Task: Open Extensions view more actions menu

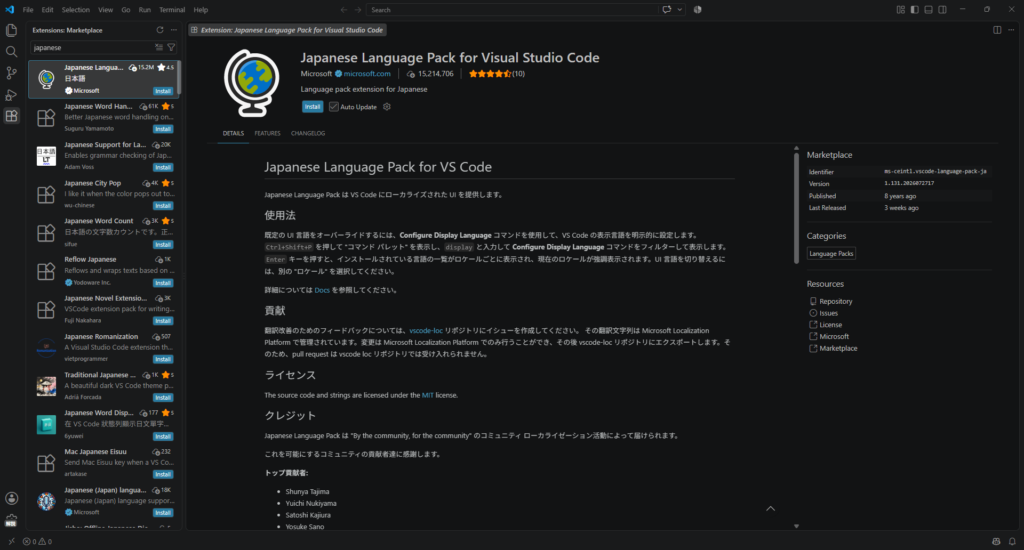Action: click(174, 30)
